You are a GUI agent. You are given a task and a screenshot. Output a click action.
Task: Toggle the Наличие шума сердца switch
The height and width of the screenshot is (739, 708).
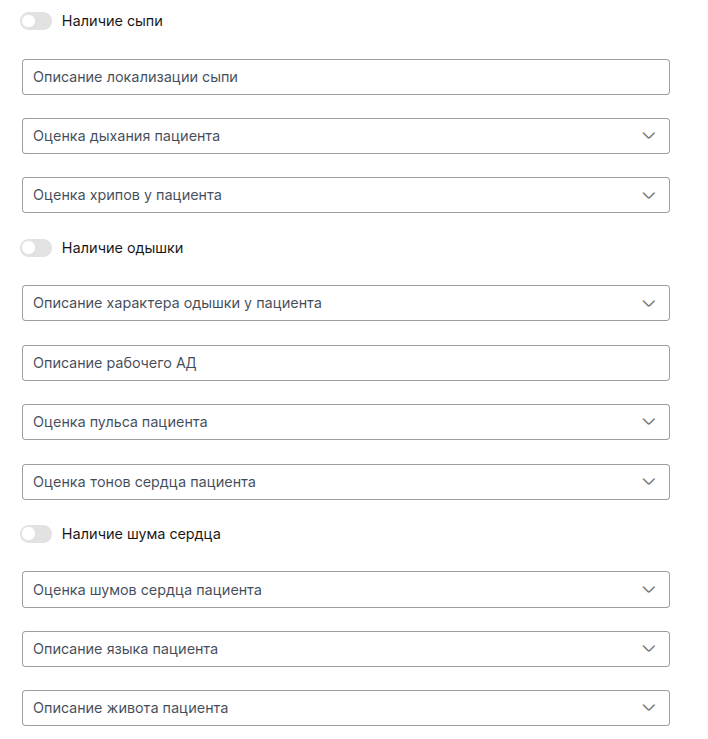tap(36, 534)
